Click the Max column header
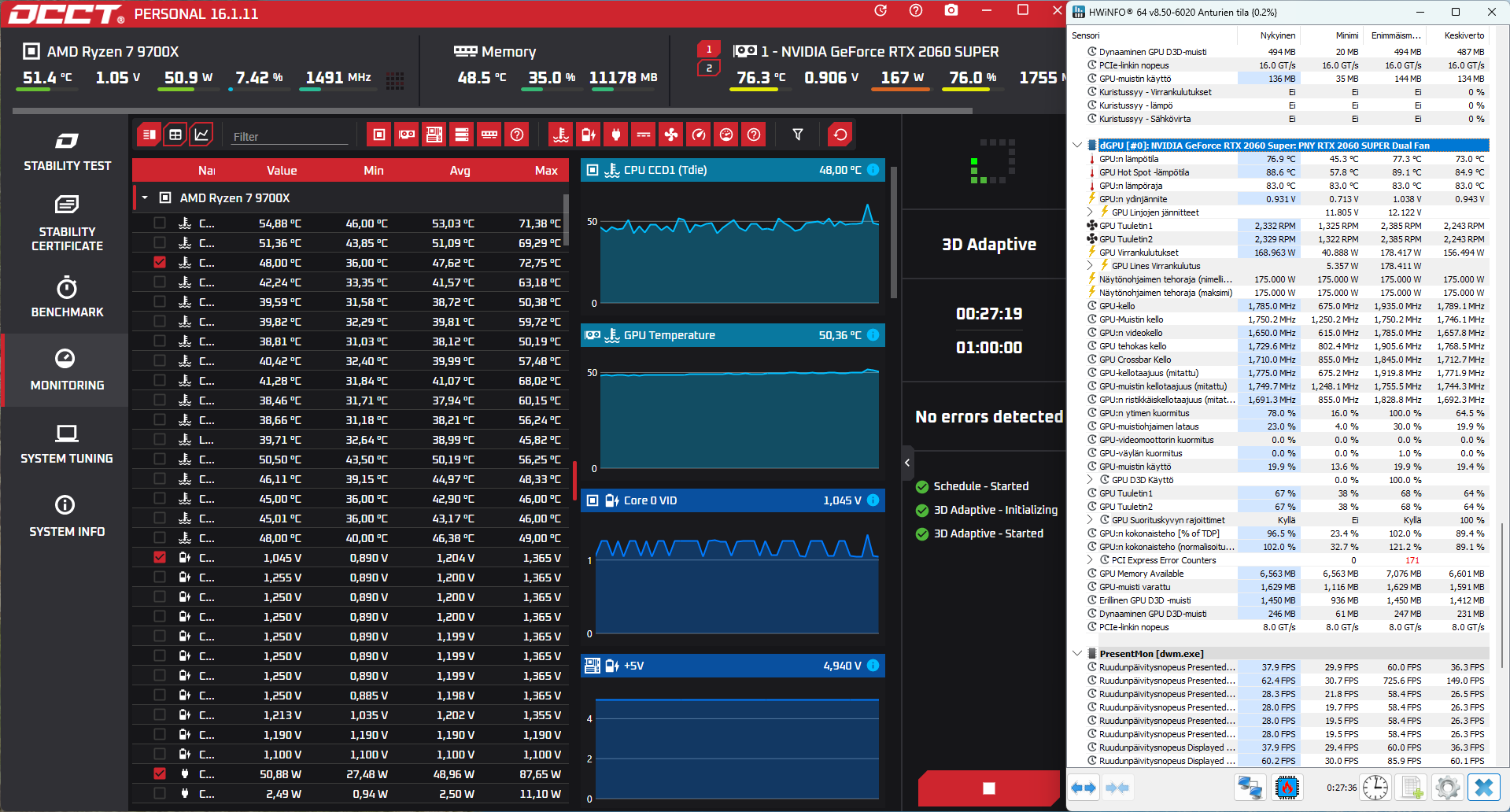This screenshot has height=812, width=1510. click(x=546, y=171)
